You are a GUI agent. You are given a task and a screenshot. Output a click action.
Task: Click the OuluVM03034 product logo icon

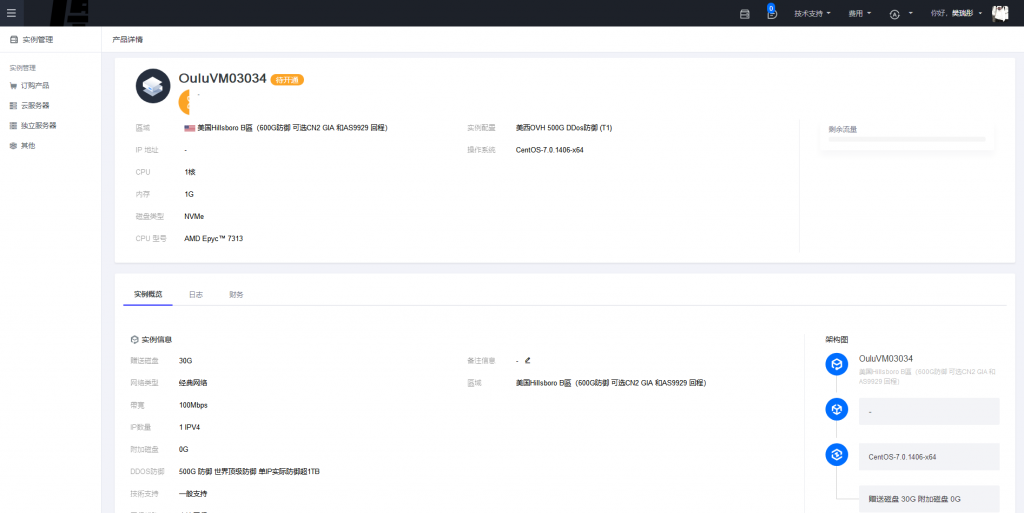coord(153,86)
